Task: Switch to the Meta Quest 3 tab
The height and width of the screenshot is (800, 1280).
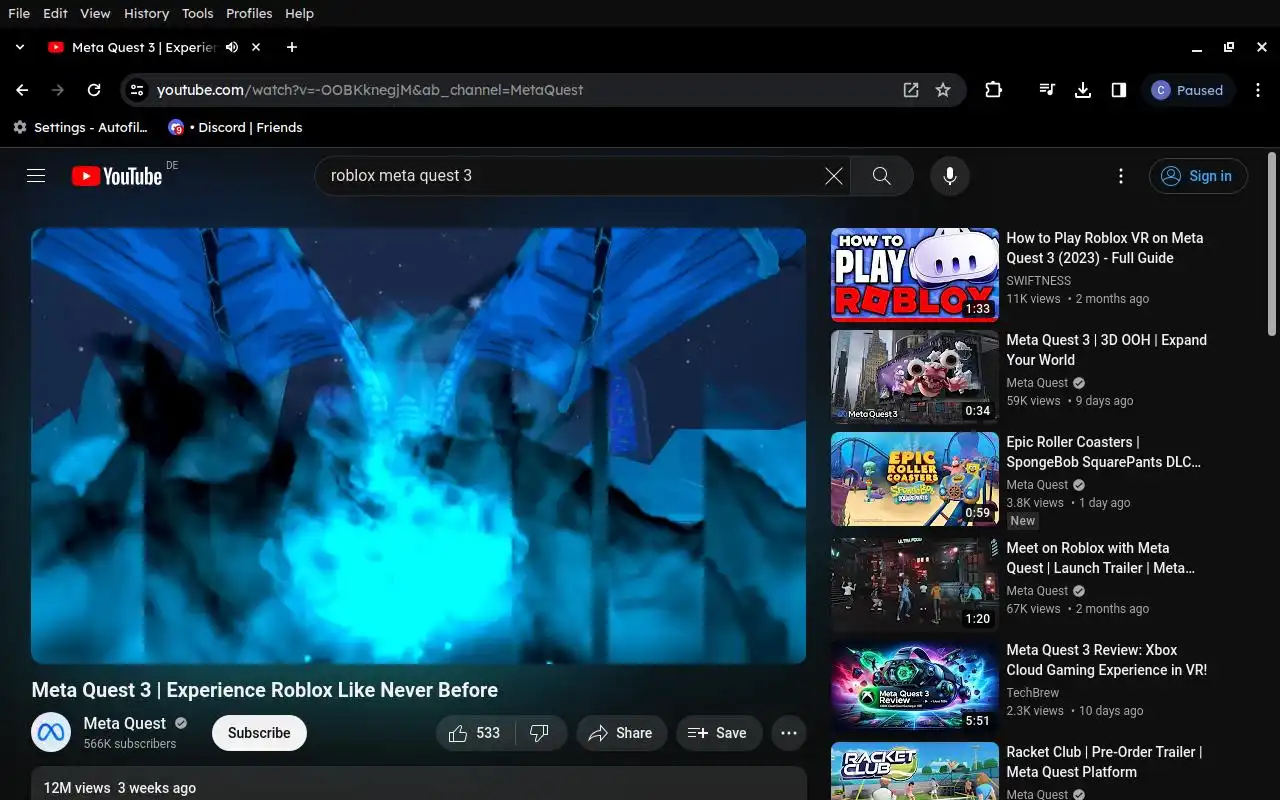Action: (x=144, y=47)
